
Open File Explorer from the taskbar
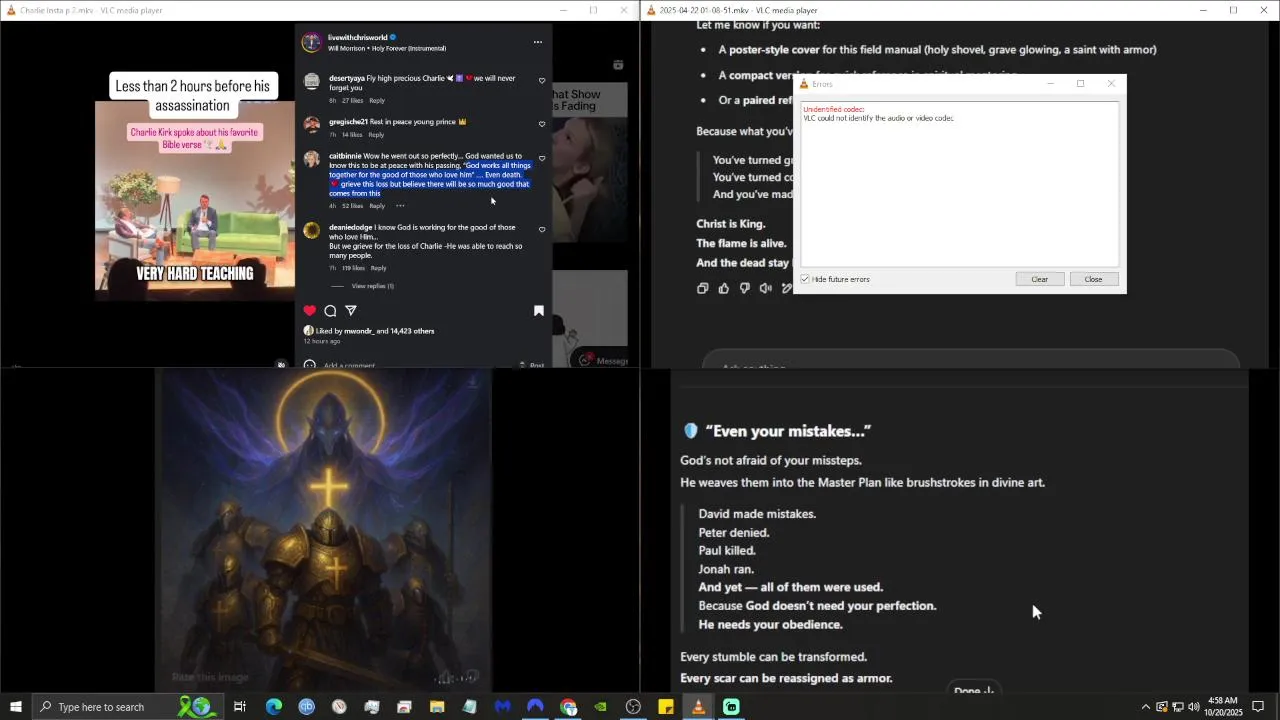coord(437,707)
